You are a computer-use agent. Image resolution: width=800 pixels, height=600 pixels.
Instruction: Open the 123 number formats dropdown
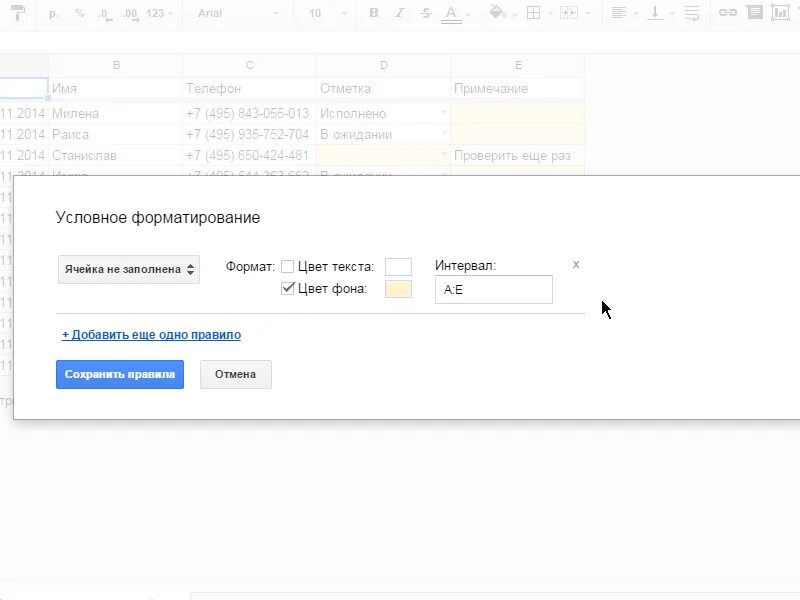[159, 13]
